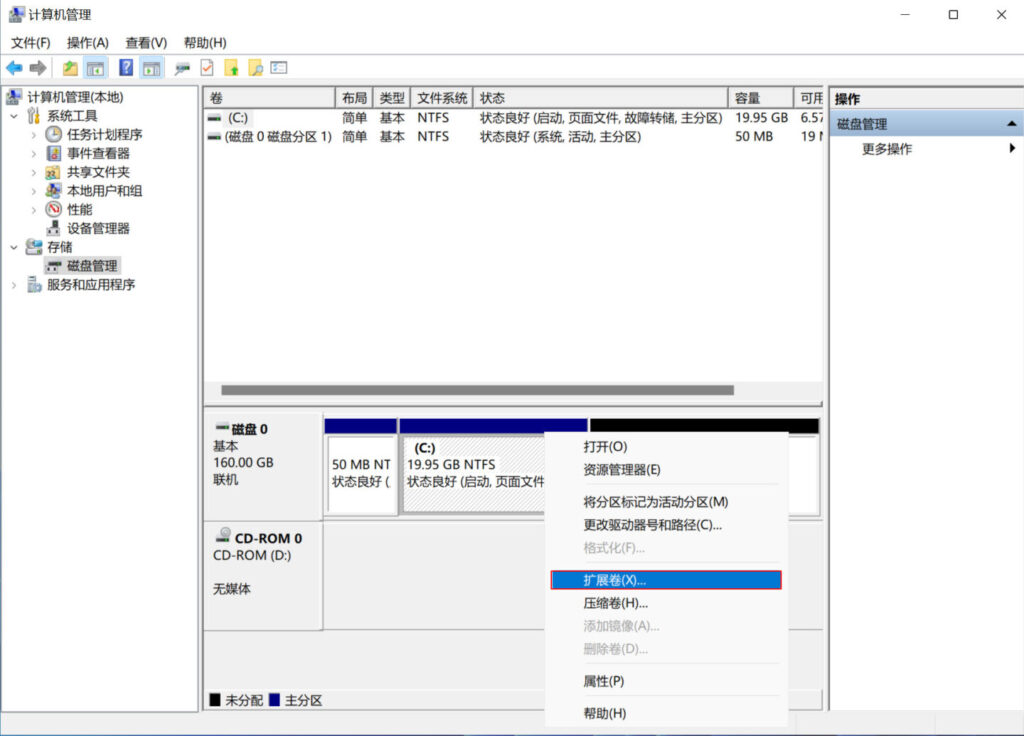1024x736 pixels.
Task: Collapse the 磁盘管理 actions section arrow
Action: (x=1012, y=123)
